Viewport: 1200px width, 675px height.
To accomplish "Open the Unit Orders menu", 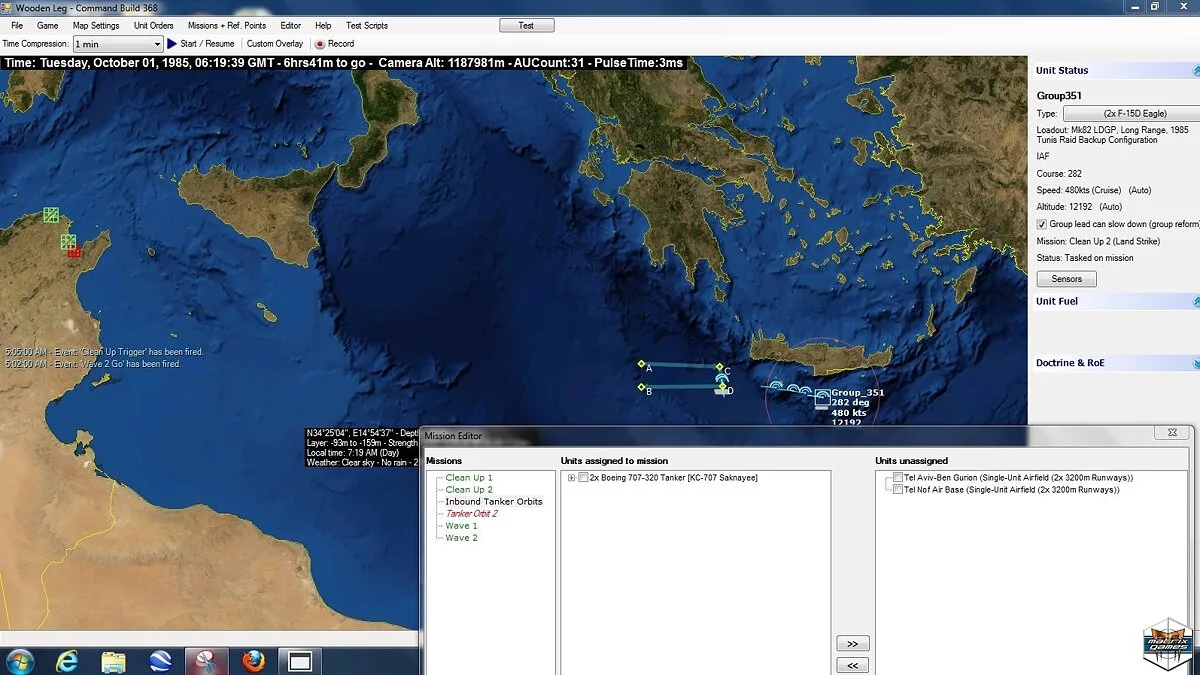I will [153, 25].
